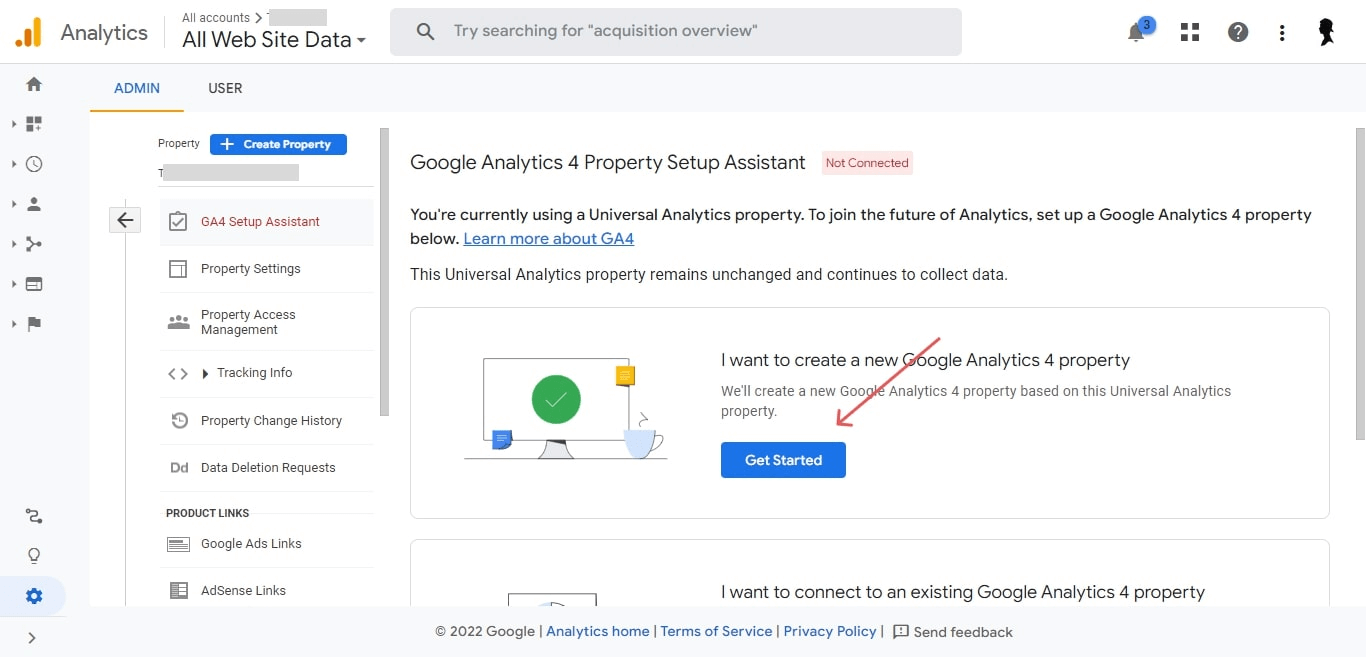
Task: Click the search magnifier icon
Action: [425, 32]
